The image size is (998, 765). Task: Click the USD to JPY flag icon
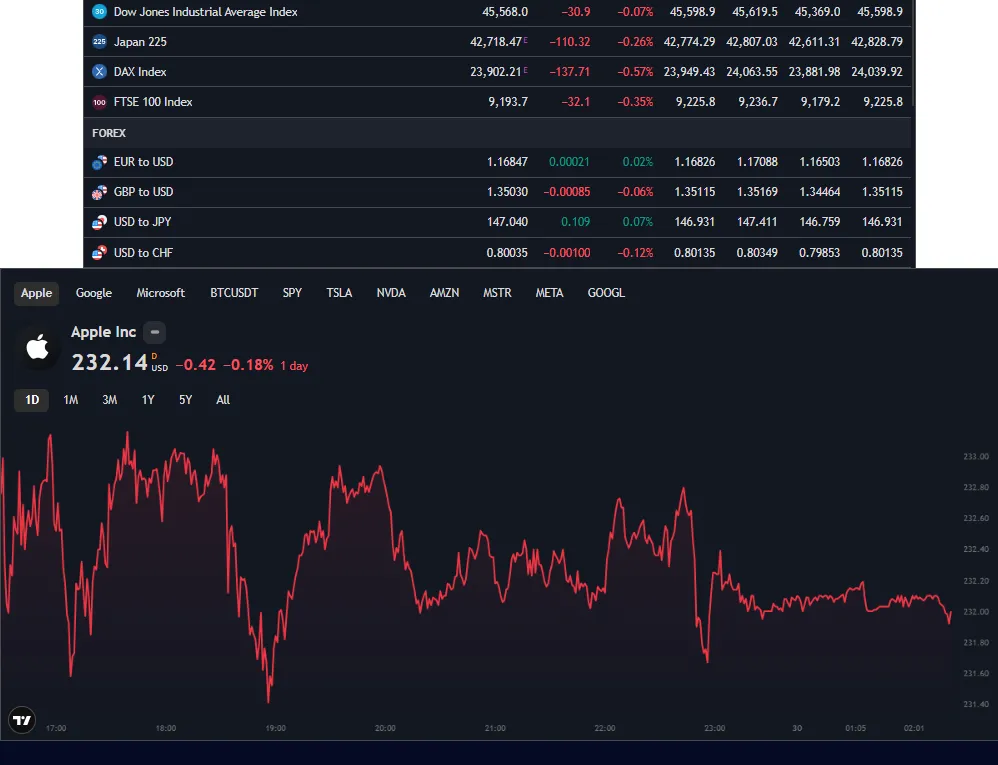pyautogui.click(x=99, y=222)
